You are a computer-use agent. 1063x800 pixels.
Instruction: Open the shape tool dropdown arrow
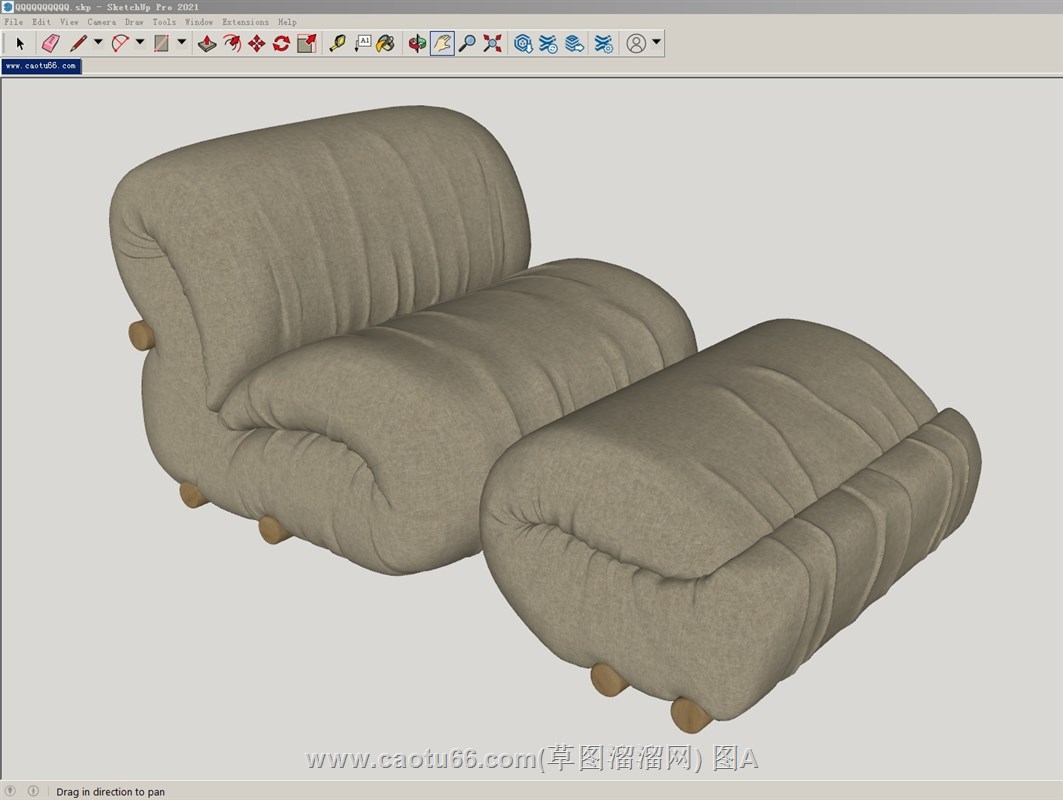point(181,43)
